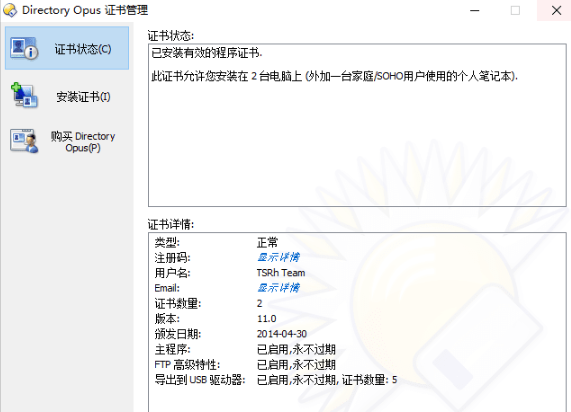Switch to the 安装证书(I) tab label
The image size is (571, 412).
(x=83, y=97)
